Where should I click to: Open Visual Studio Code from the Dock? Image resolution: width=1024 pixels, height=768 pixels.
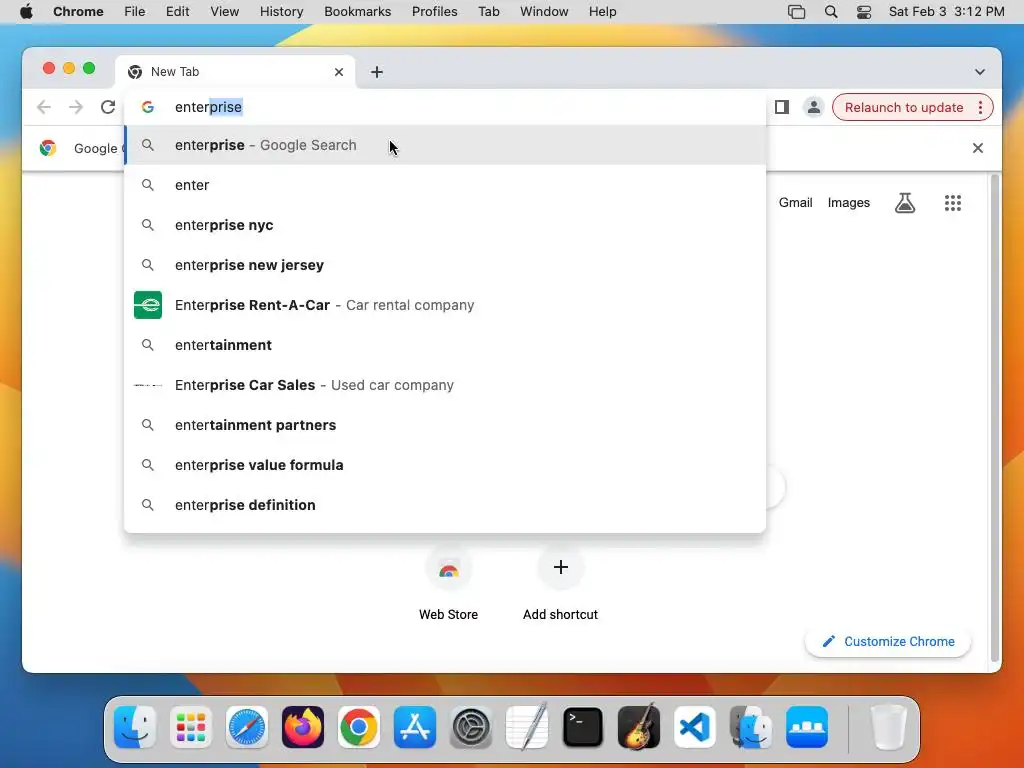click(x=695, y=727)
